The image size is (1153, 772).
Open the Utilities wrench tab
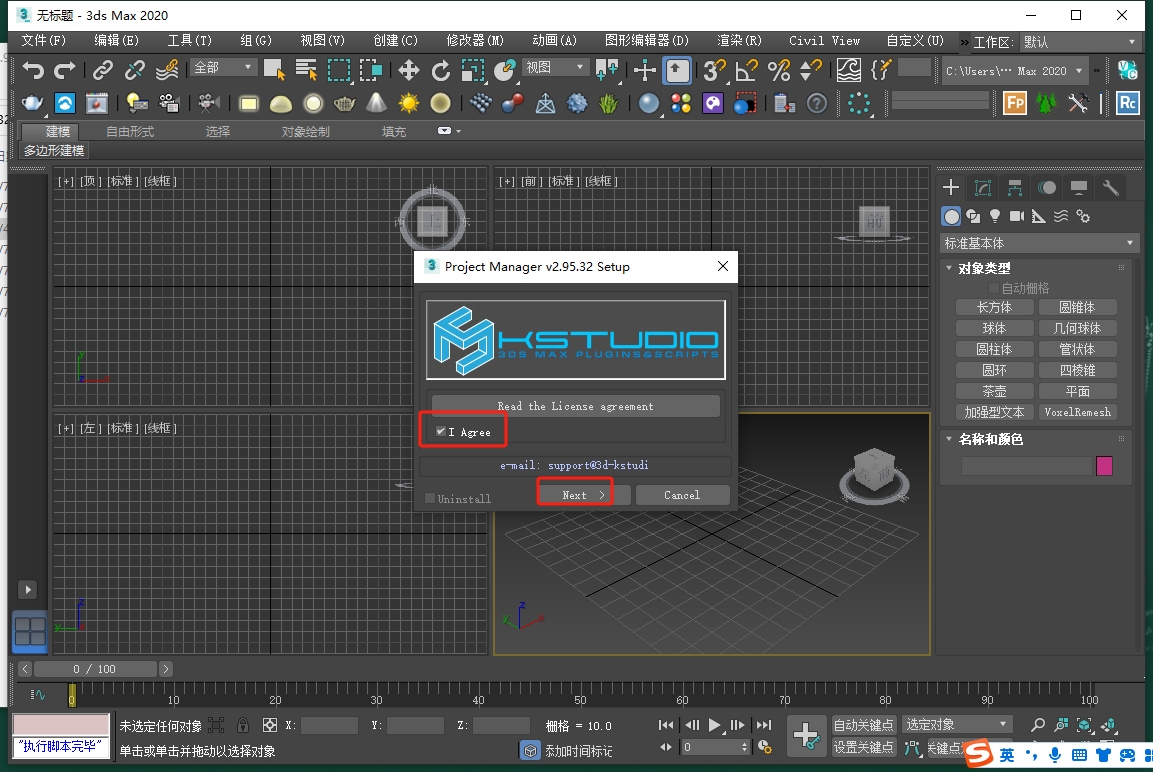coord(1110,187)
